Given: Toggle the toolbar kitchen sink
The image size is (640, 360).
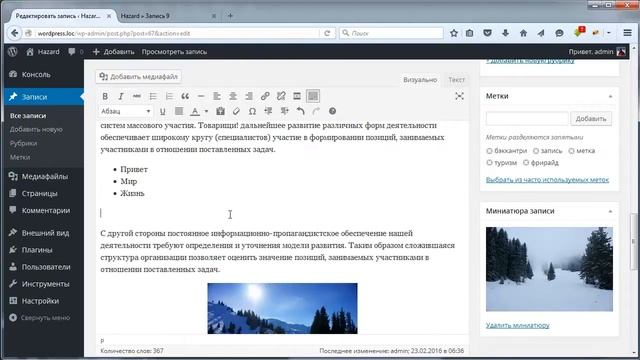Looking at the screenshot, I should click(x=313, y=96).
